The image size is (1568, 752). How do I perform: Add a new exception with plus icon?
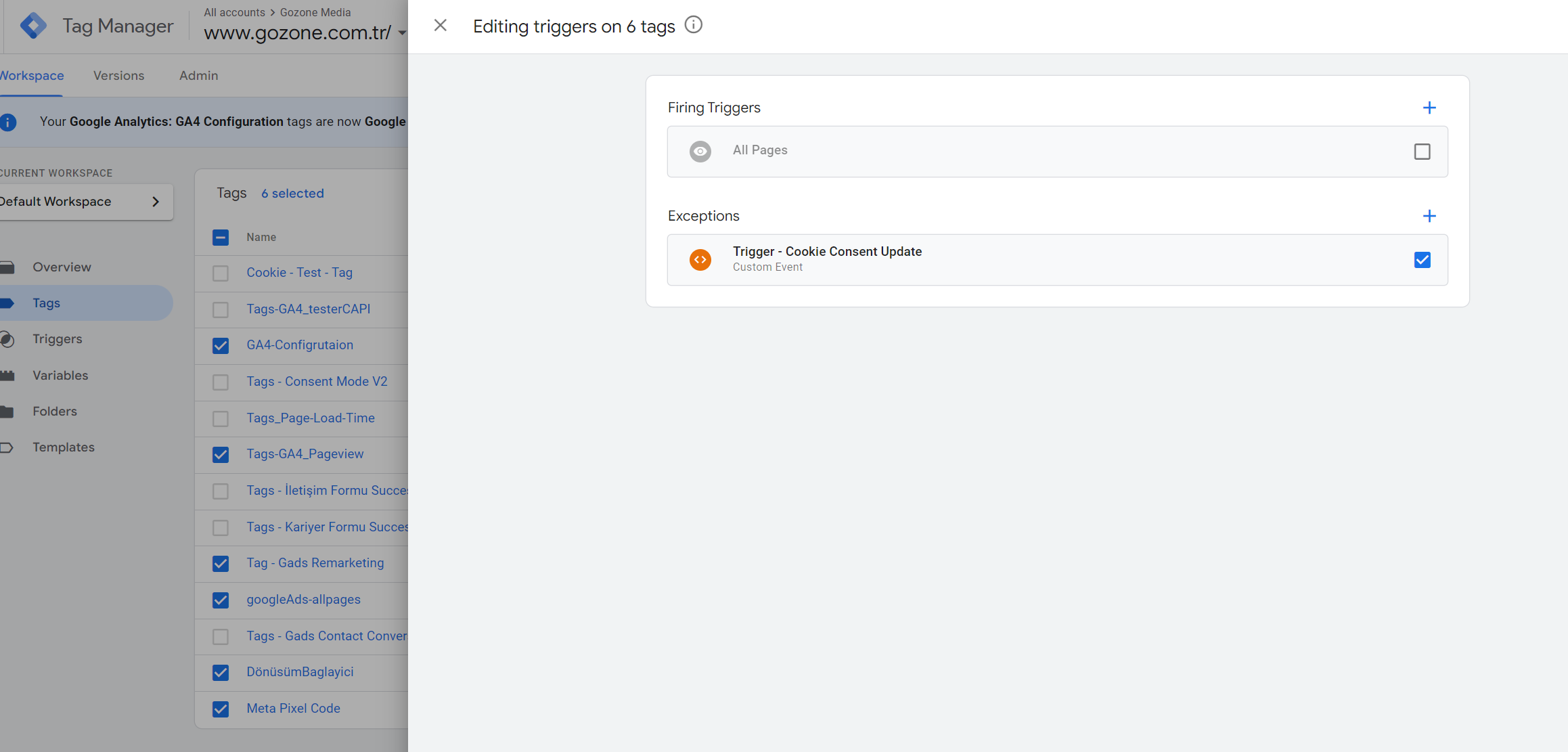1429,216
